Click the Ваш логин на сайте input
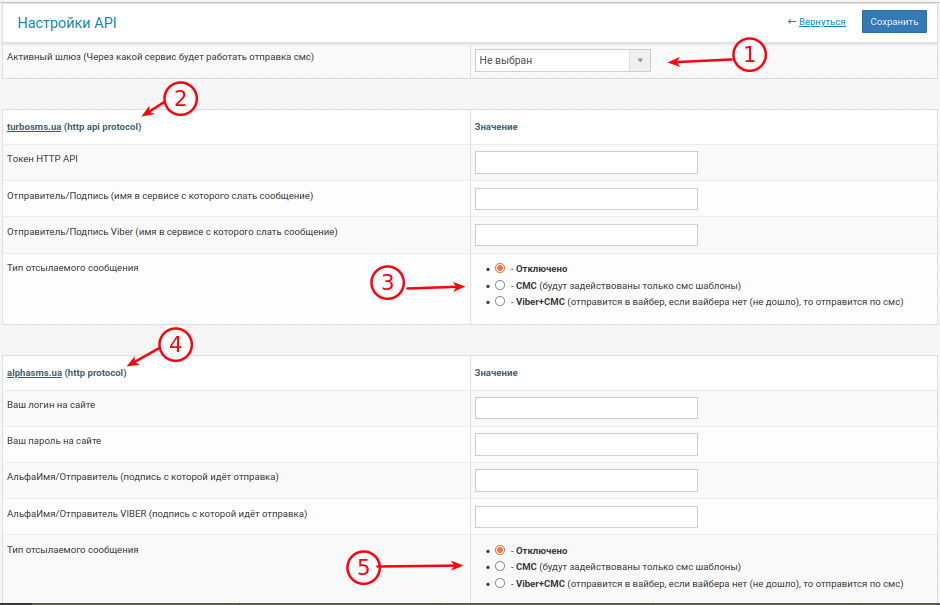The width and height of the screenshot is (940, 605). 586,408
